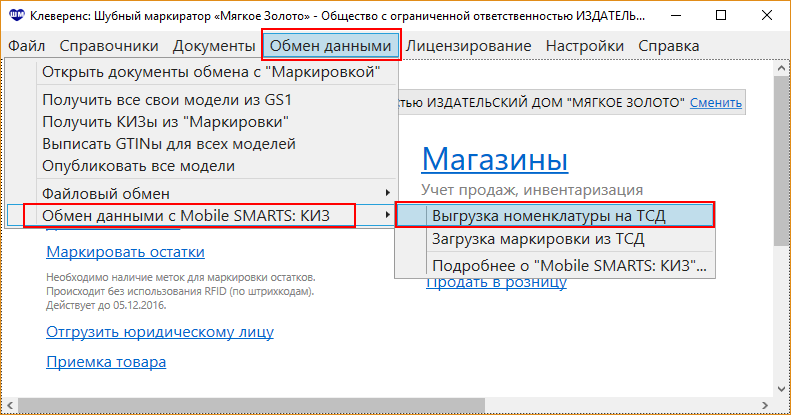Maximize the Клеверенс window

pyautogui.click(x=721, y=16)
